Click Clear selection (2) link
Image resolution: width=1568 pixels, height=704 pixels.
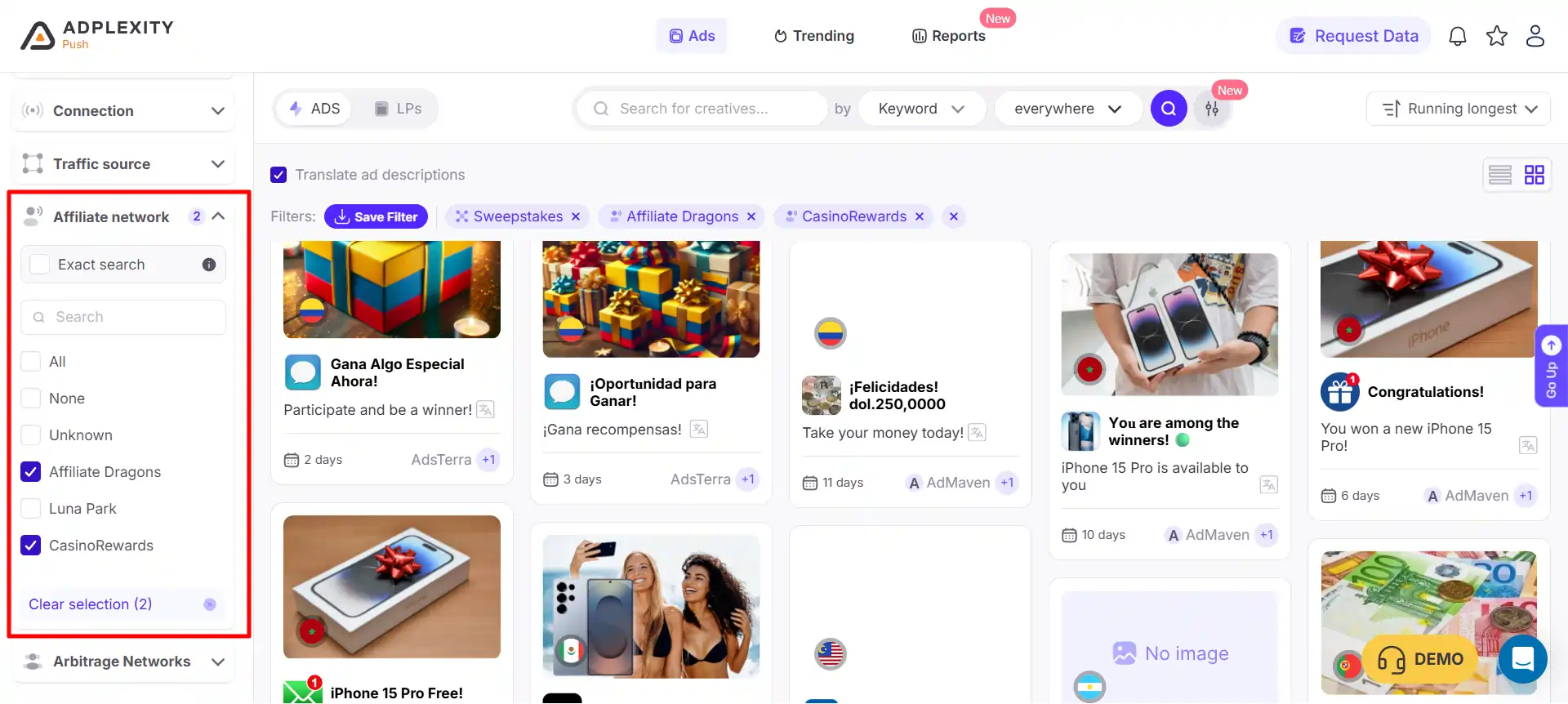[91, 604]
